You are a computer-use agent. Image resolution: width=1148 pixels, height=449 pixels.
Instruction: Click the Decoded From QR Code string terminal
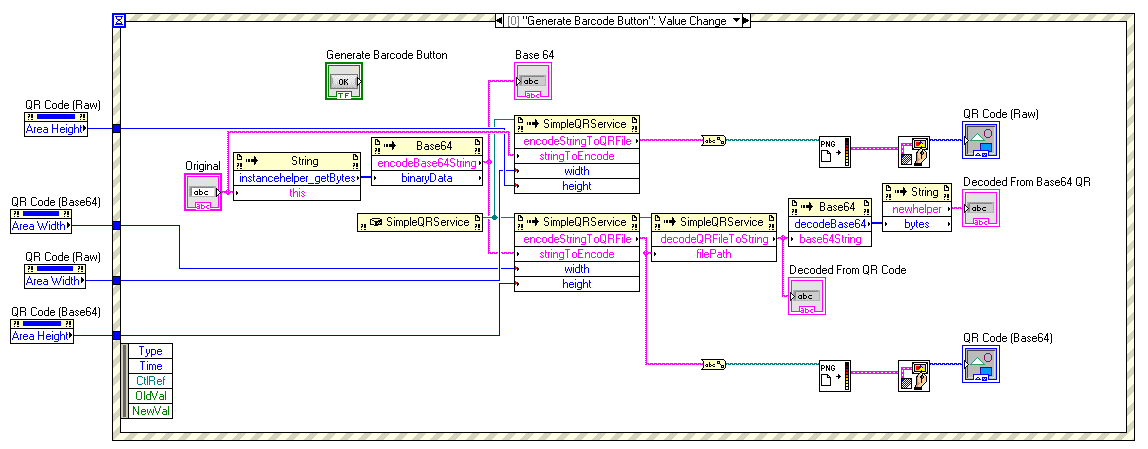[x=806, y=297]
